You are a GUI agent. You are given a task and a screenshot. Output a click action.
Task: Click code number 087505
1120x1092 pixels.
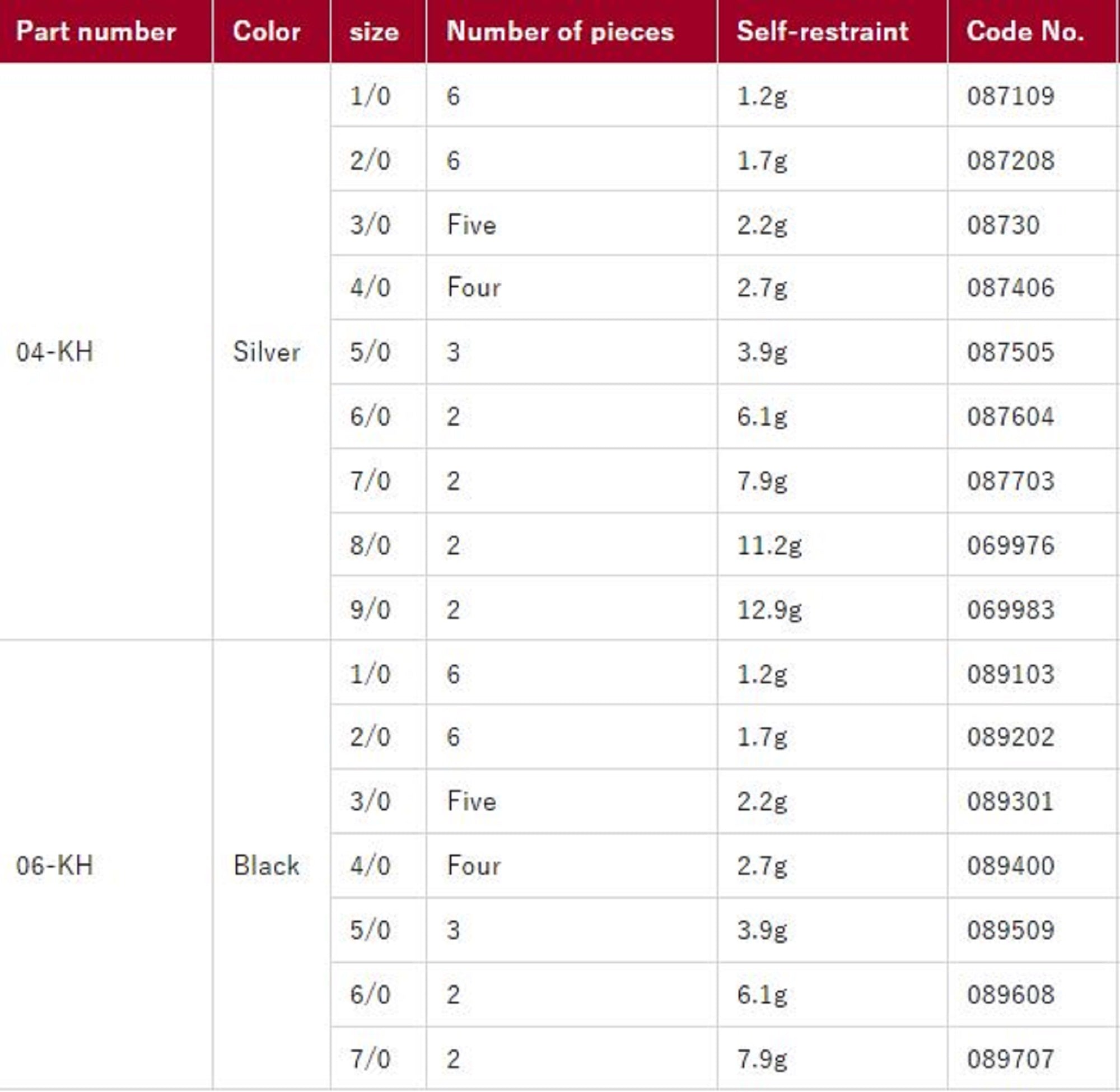[1010, 352]
